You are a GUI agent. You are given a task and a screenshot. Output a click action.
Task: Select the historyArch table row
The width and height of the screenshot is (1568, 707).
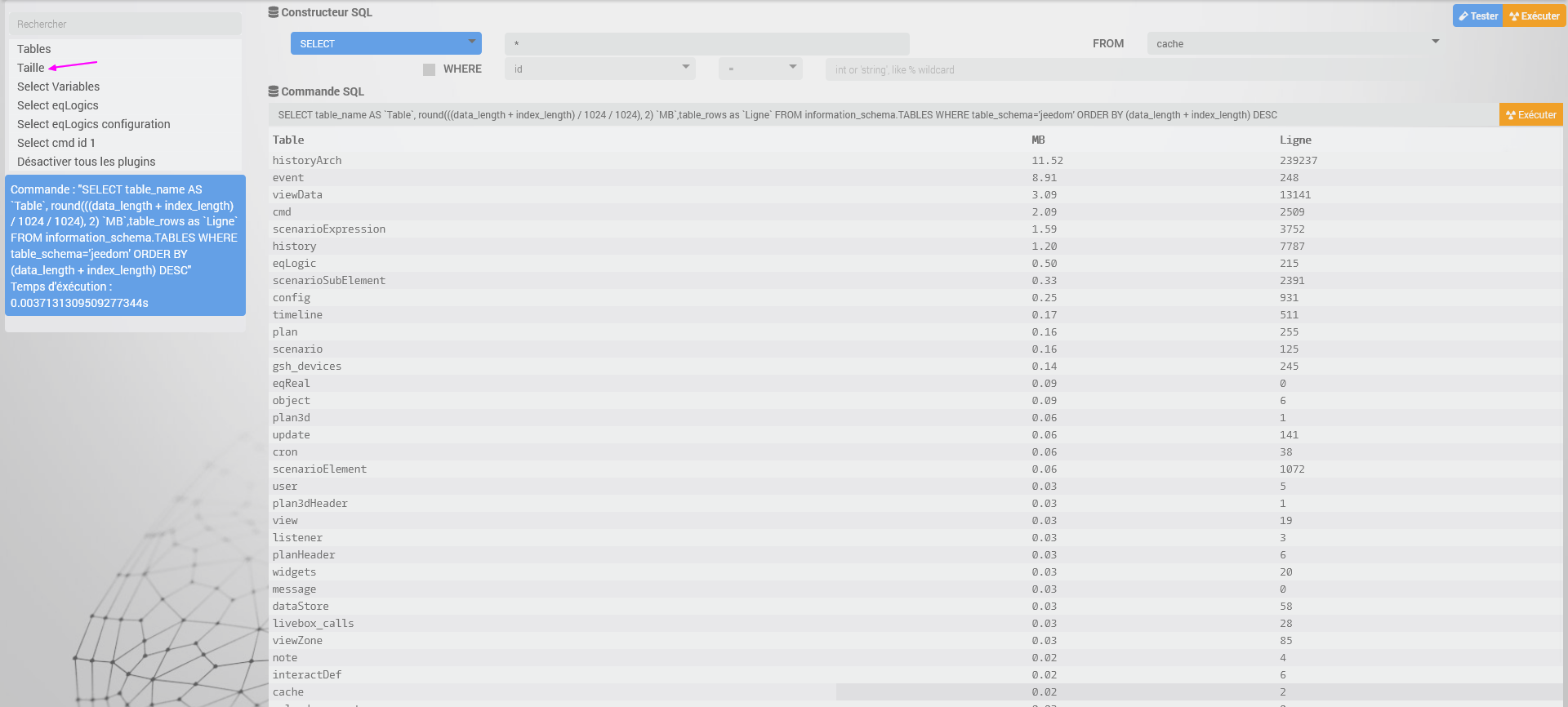click(915, 161)
